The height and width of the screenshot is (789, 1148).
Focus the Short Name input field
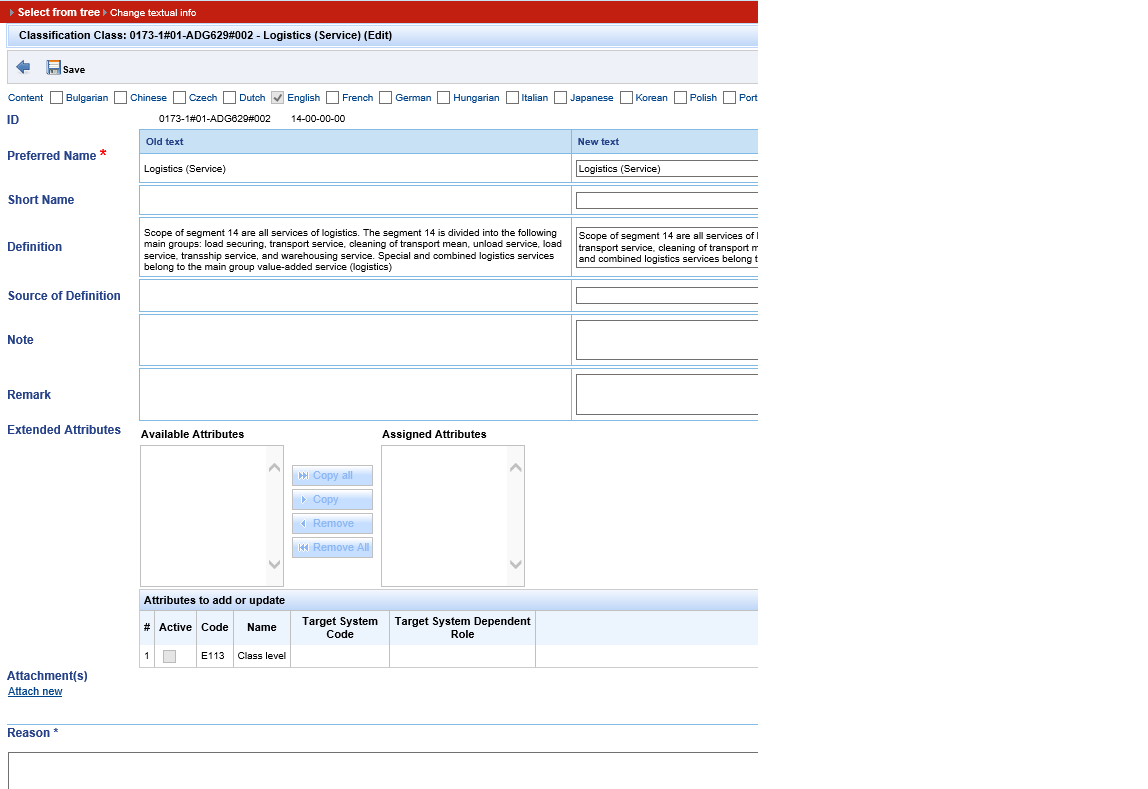pos(666,200)
